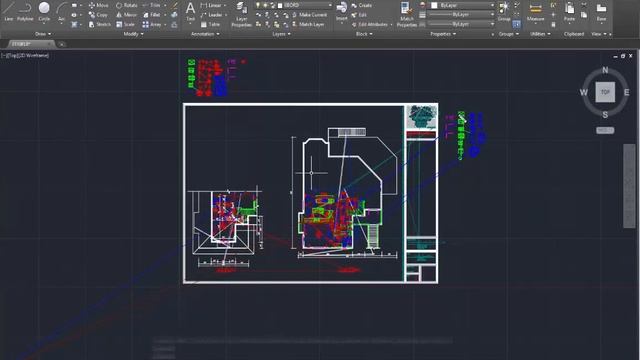Select the Polyline tool
This screenshot has width=640, height=360.
(x=25, y=11)
